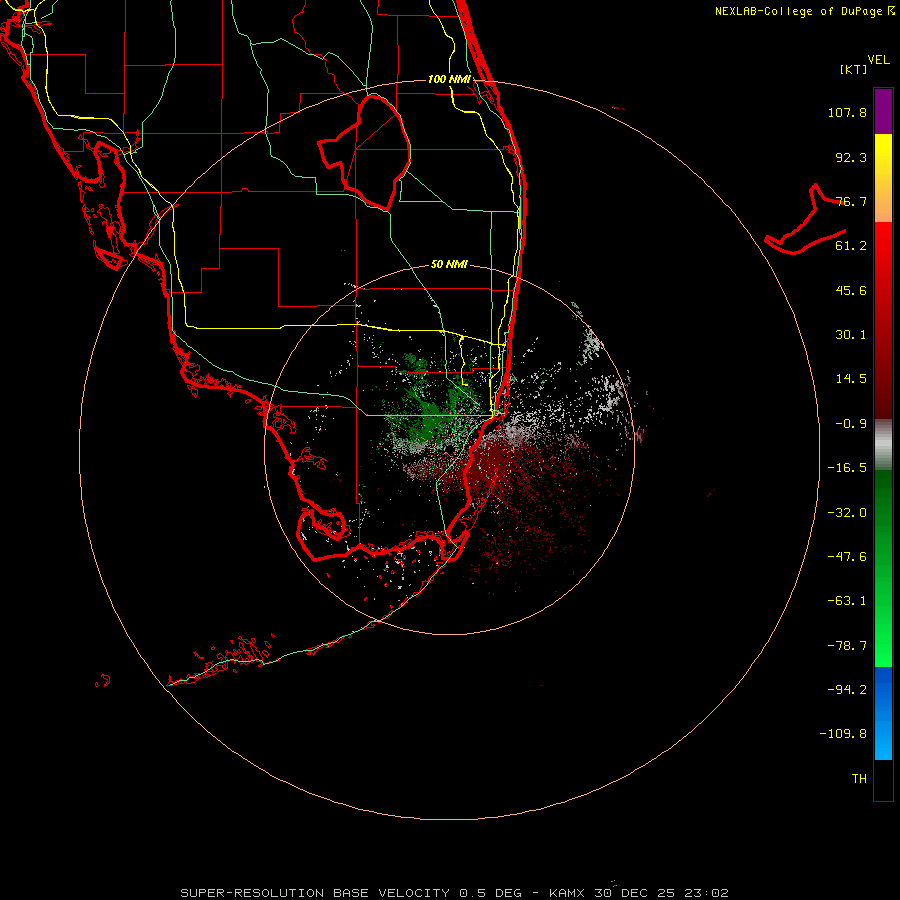The image size is (900, 900).
Task: Select the 76.7 value on velocity scale
Action: tap(851, 201)
